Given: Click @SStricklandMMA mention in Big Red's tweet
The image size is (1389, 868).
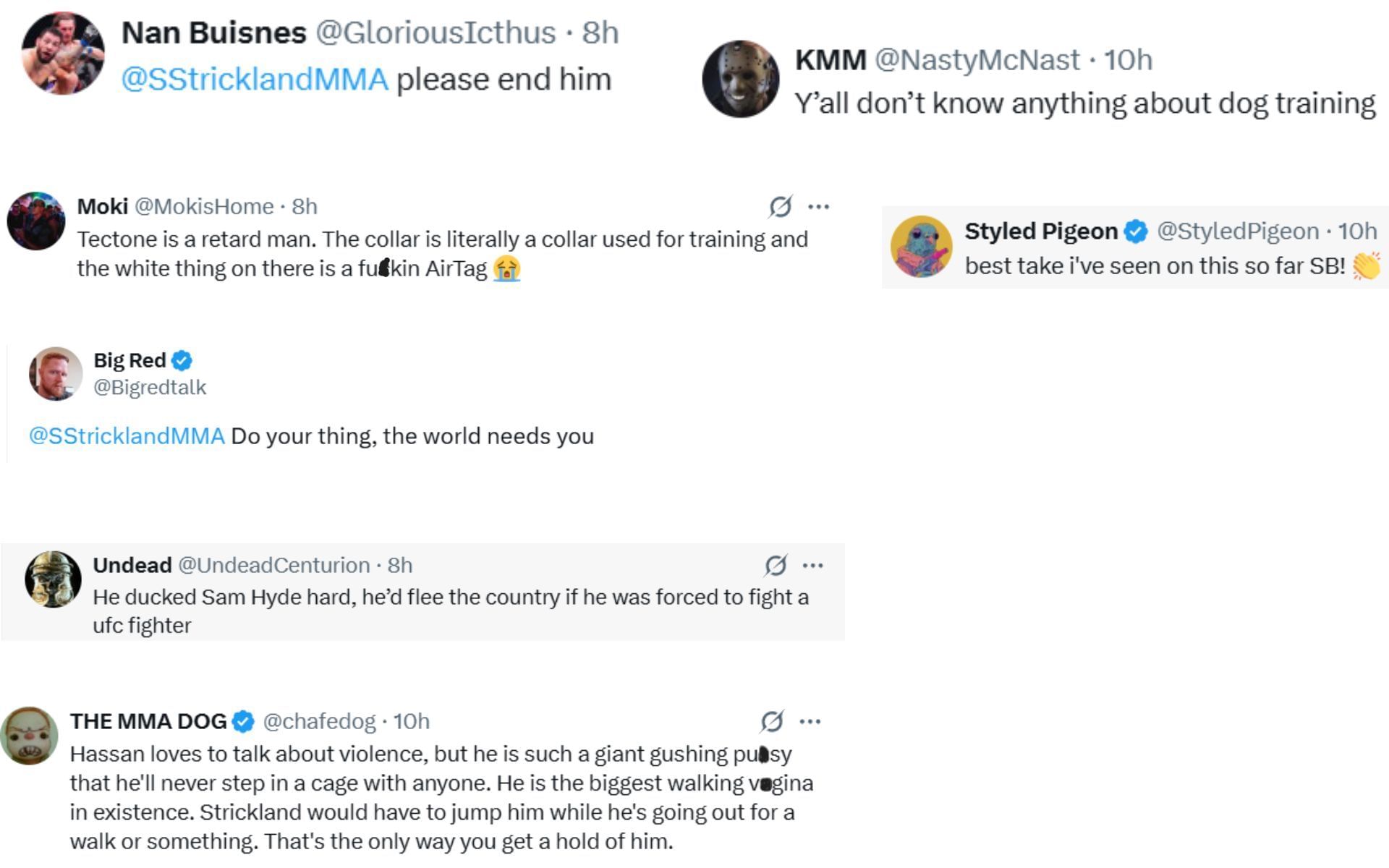Looking at the screenshot, I should click(x=127, y=436).
